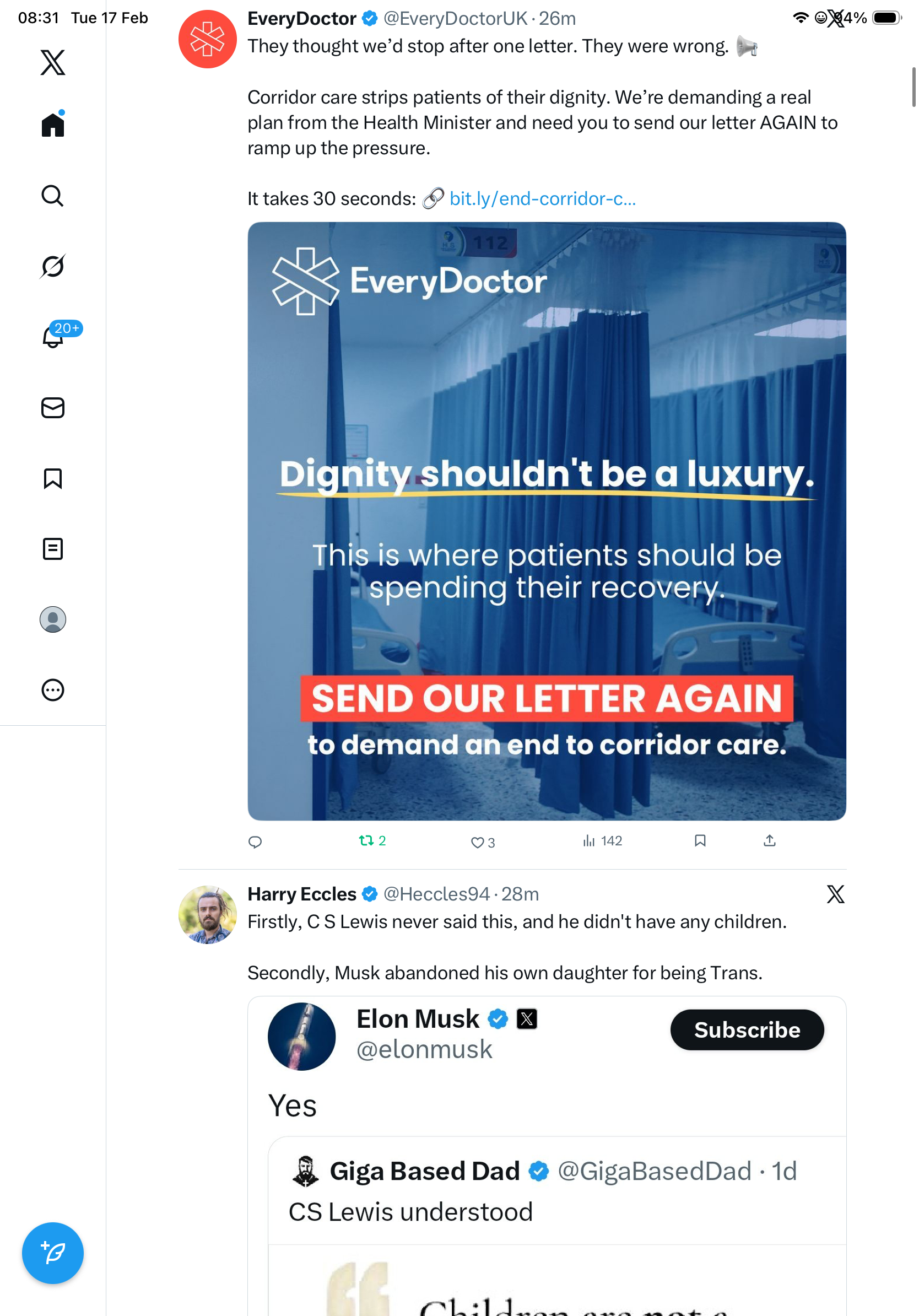Screen dimensions: 919x1316
Task: Tap the compose new post button
Action: coord(53,1253)
